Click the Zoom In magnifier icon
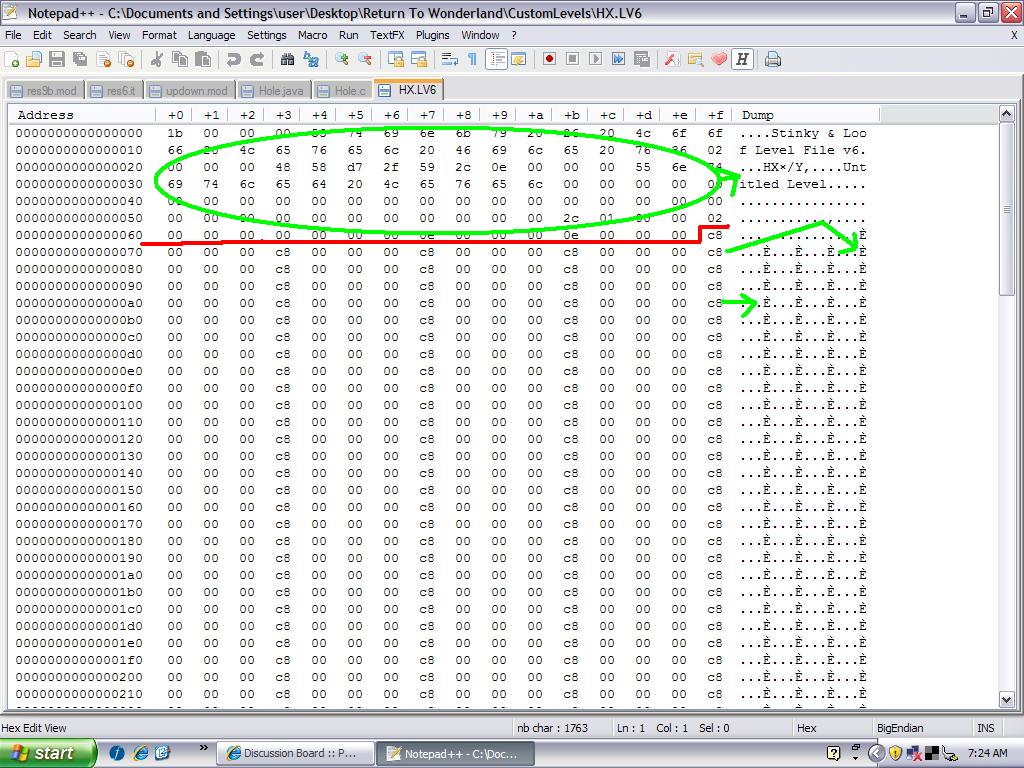The image size is (1024, 768). tap(341, 59)
